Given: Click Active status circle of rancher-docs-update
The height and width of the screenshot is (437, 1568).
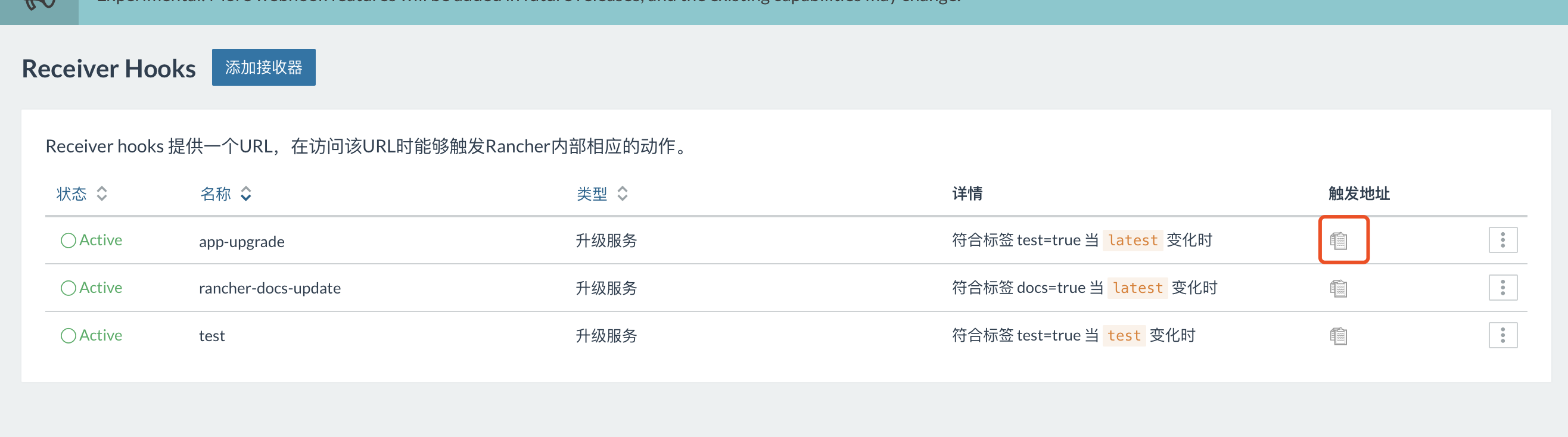Looking at the screenshot, I should (x=68, y=288).
